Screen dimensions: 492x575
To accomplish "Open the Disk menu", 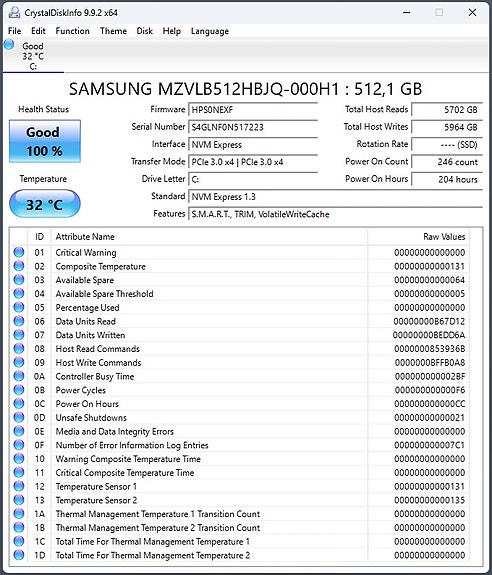I will click(144, 31).
